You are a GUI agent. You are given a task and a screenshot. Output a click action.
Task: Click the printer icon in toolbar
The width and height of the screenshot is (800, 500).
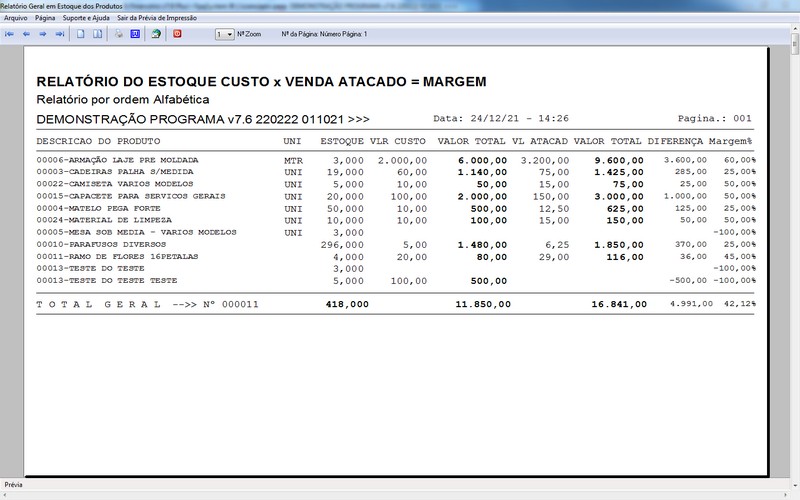tap(118, 34)
